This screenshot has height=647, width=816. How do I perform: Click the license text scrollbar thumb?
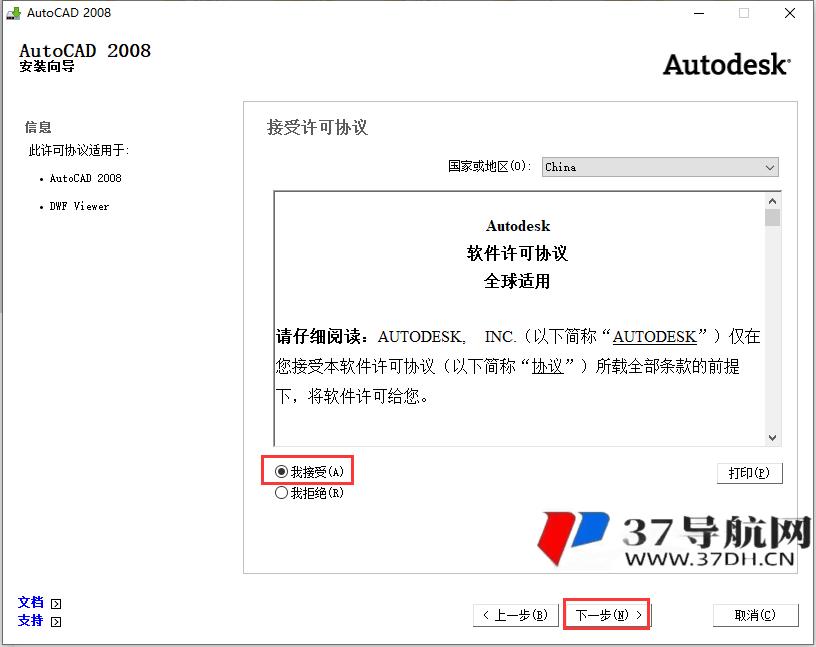point(772,218)
